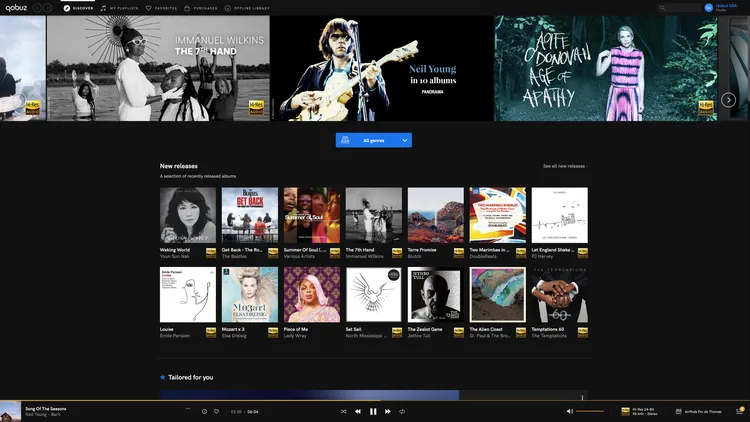The height and width of the screenshot is (422, 750).
Task: Go back to the previous track
Action: [358, 411]
